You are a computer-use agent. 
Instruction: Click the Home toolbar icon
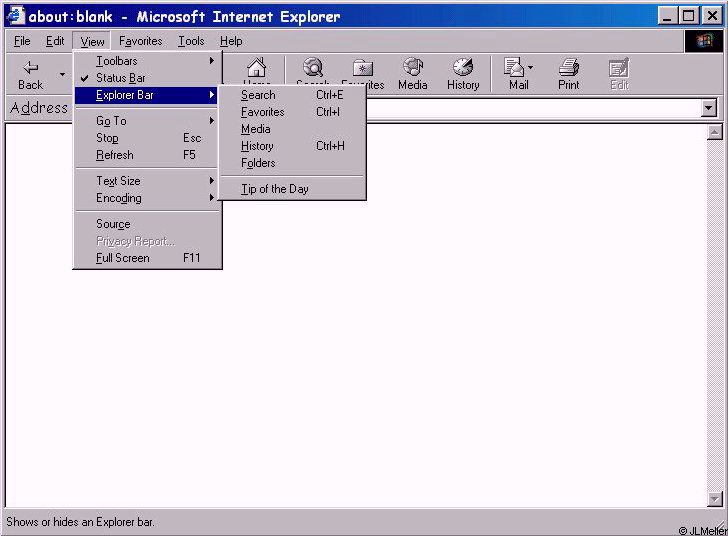click(256, 68)
